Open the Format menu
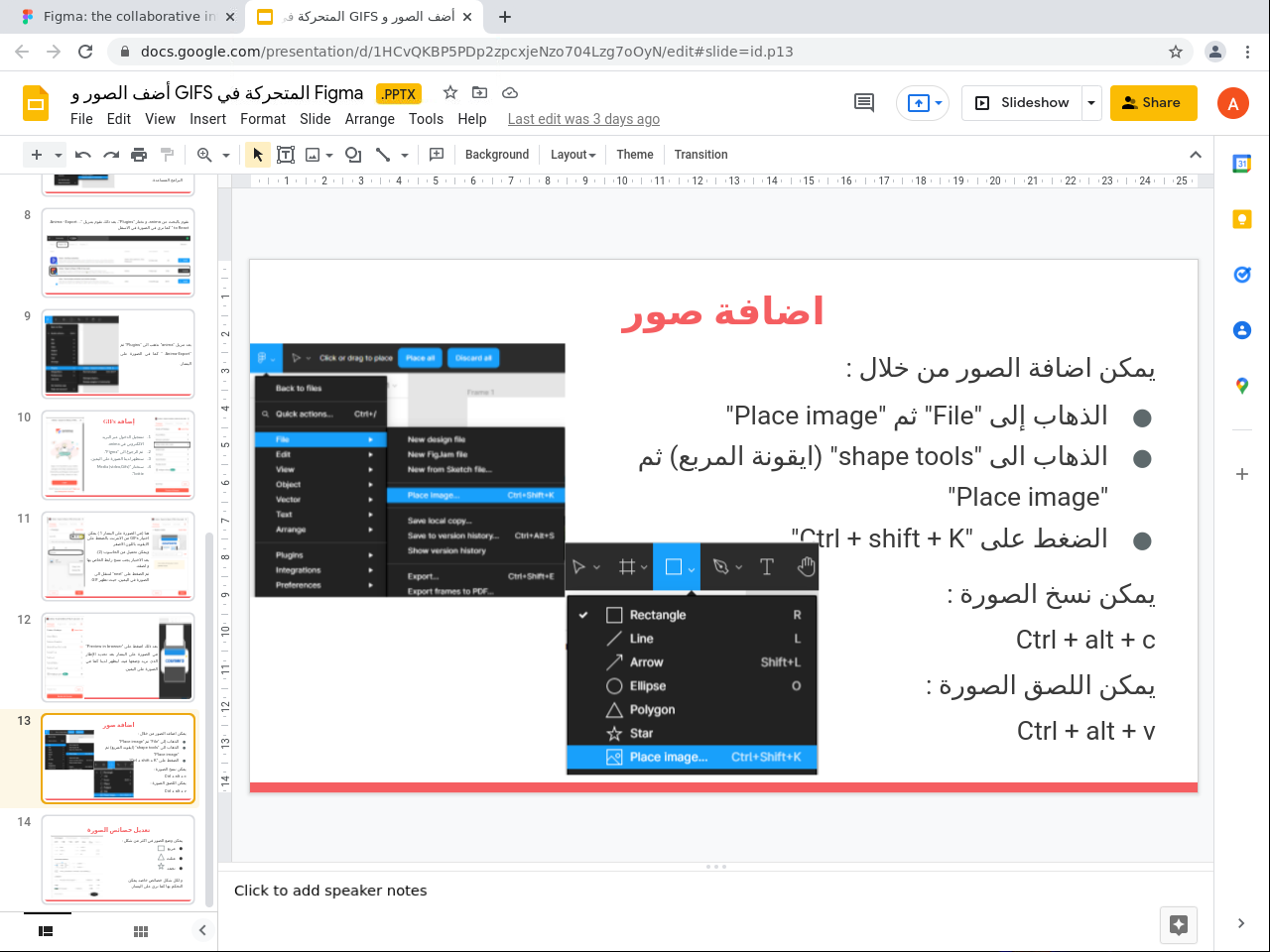 pyautogui.click(x=263, y=119)
